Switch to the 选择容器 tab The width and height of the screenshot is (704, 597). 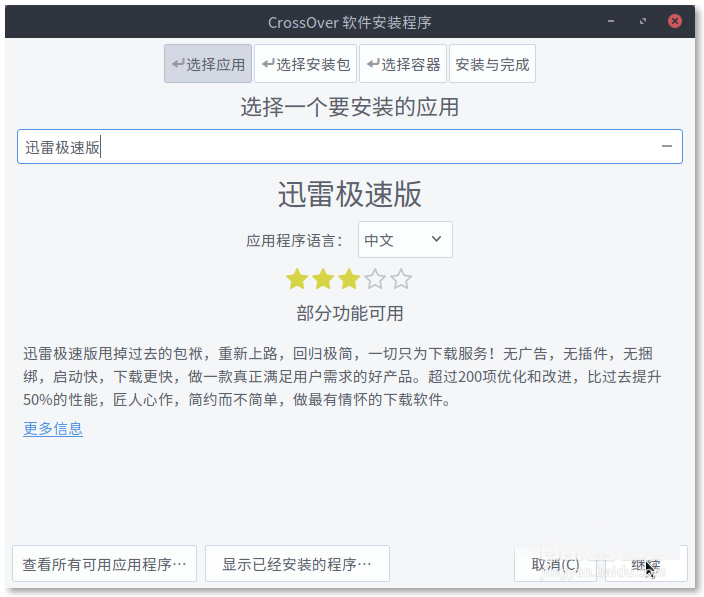[x=403, y=64]
